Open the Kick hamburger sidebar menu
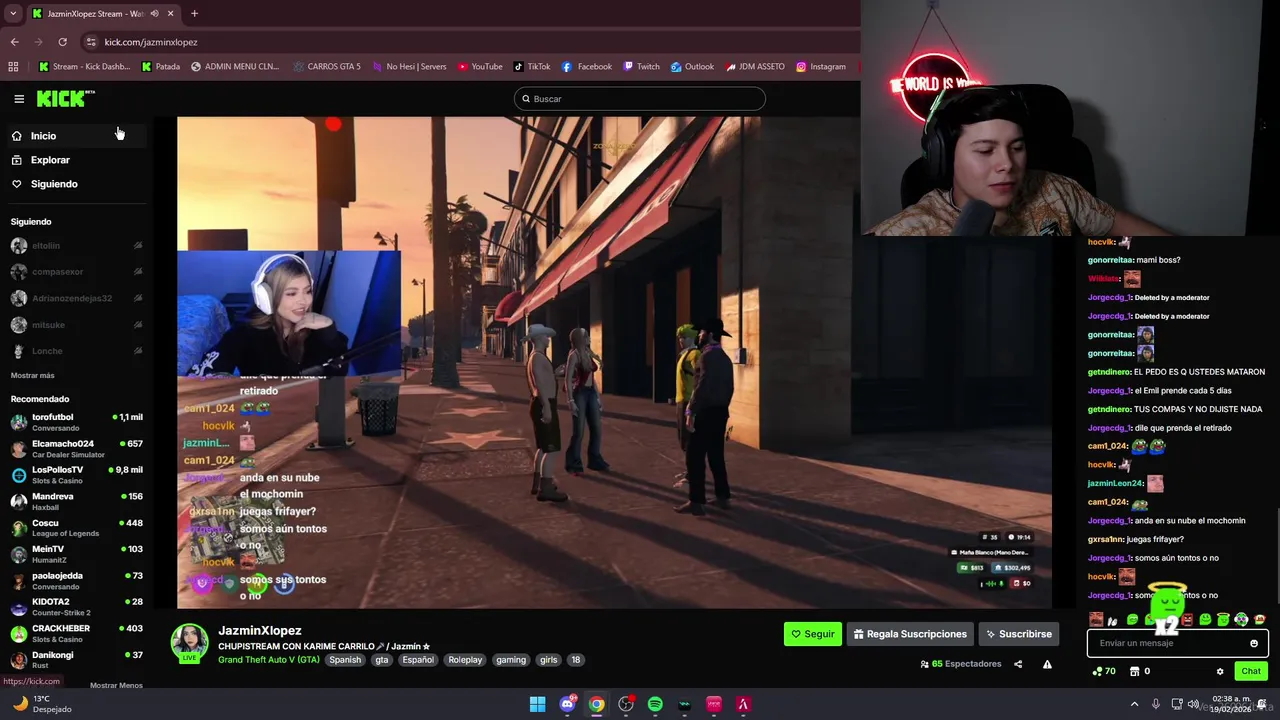The width and height of the screenshot is (1280, 720). (19, 99)
